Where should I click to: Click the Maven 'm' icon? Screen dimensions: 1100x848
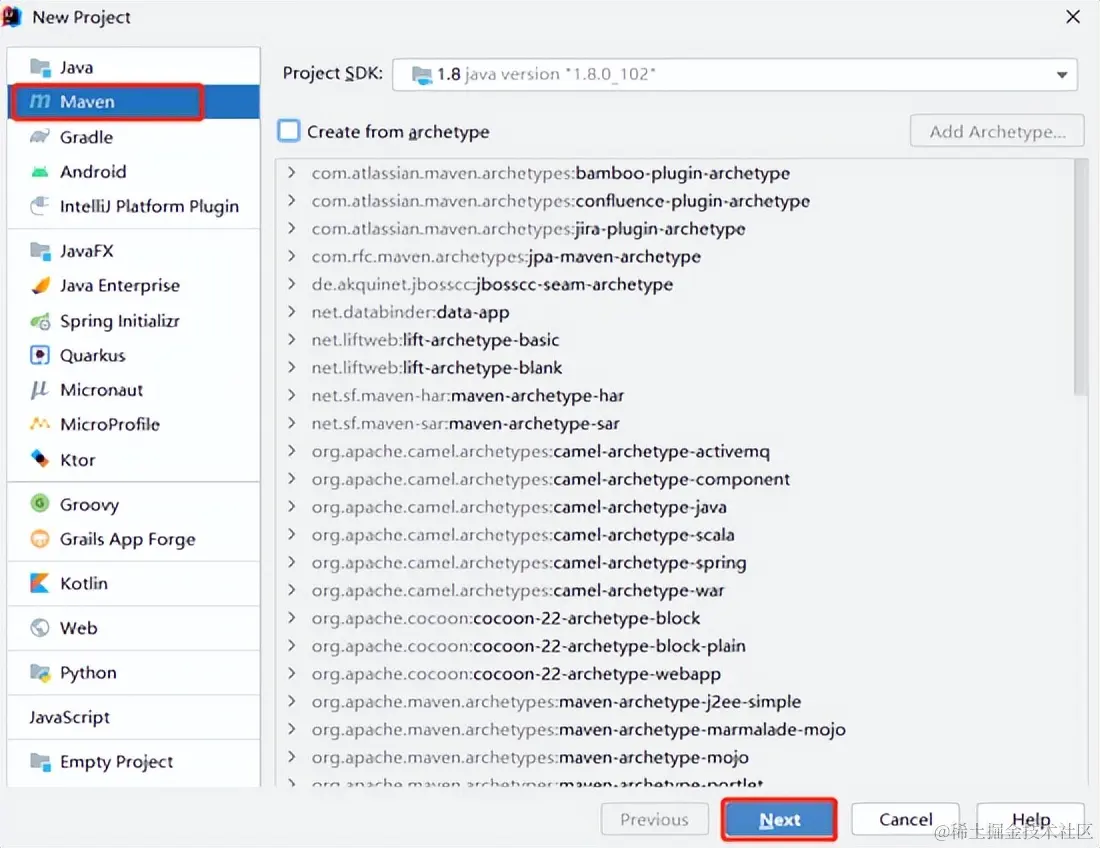tap(40, 102)
